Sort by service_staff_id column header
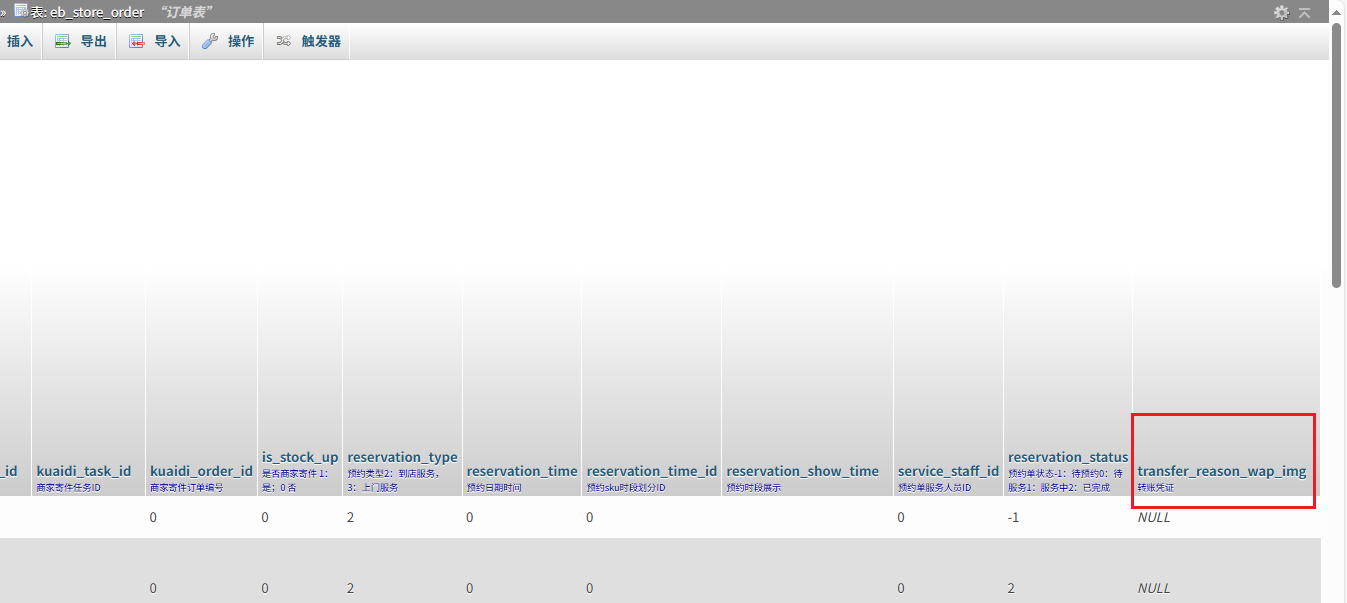This screenshot has width=1347, height=603. pyautogui.click(x=948, y=471)
